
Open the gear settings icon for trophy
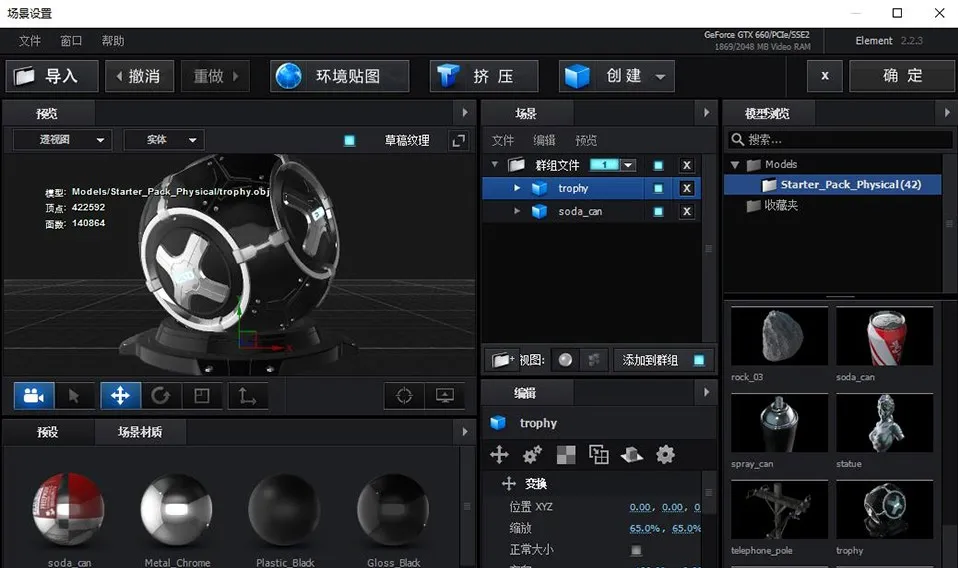665,455
